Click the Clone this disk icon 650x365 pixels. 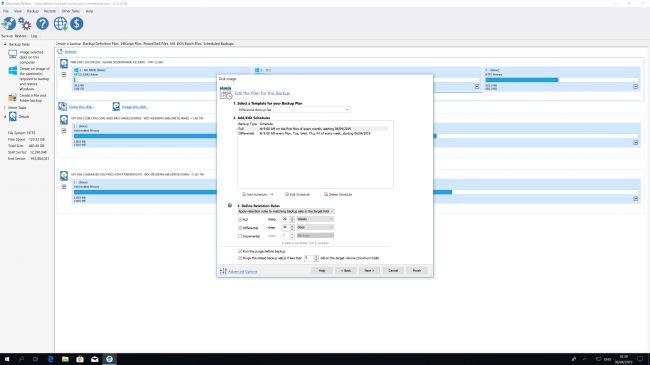coord(63,107)
